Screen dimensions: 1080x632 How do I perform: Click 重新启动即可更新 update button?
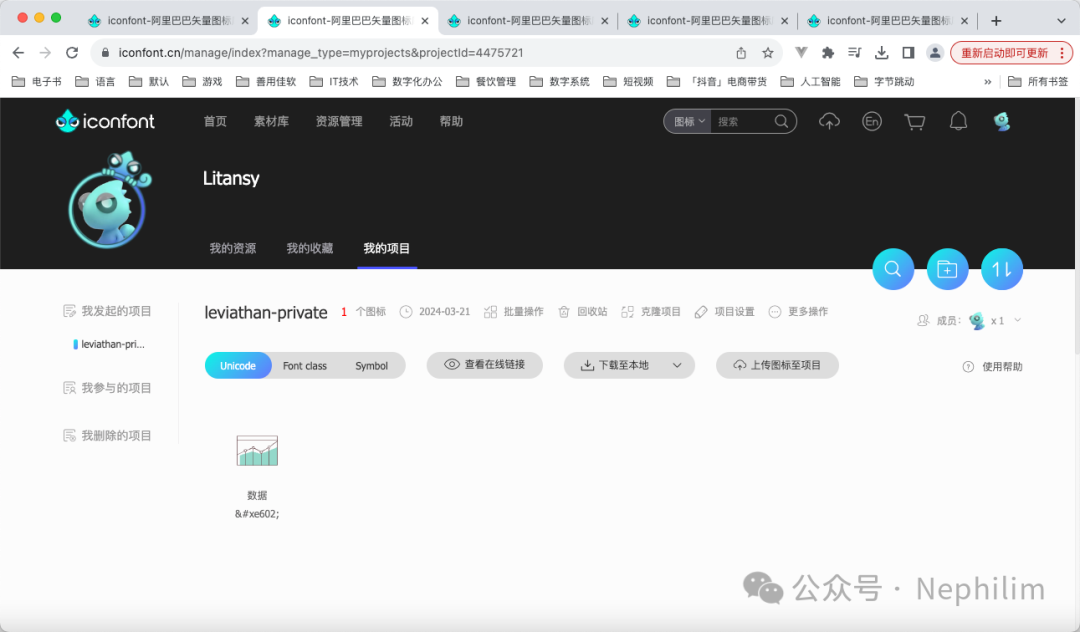click(1010, 53)
